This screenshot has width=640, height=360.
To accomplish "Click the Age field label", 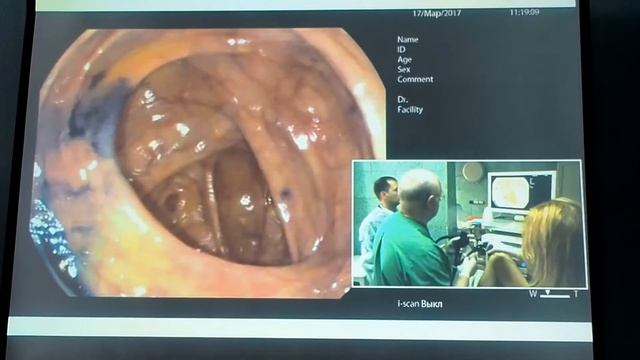I will (404, 60).
